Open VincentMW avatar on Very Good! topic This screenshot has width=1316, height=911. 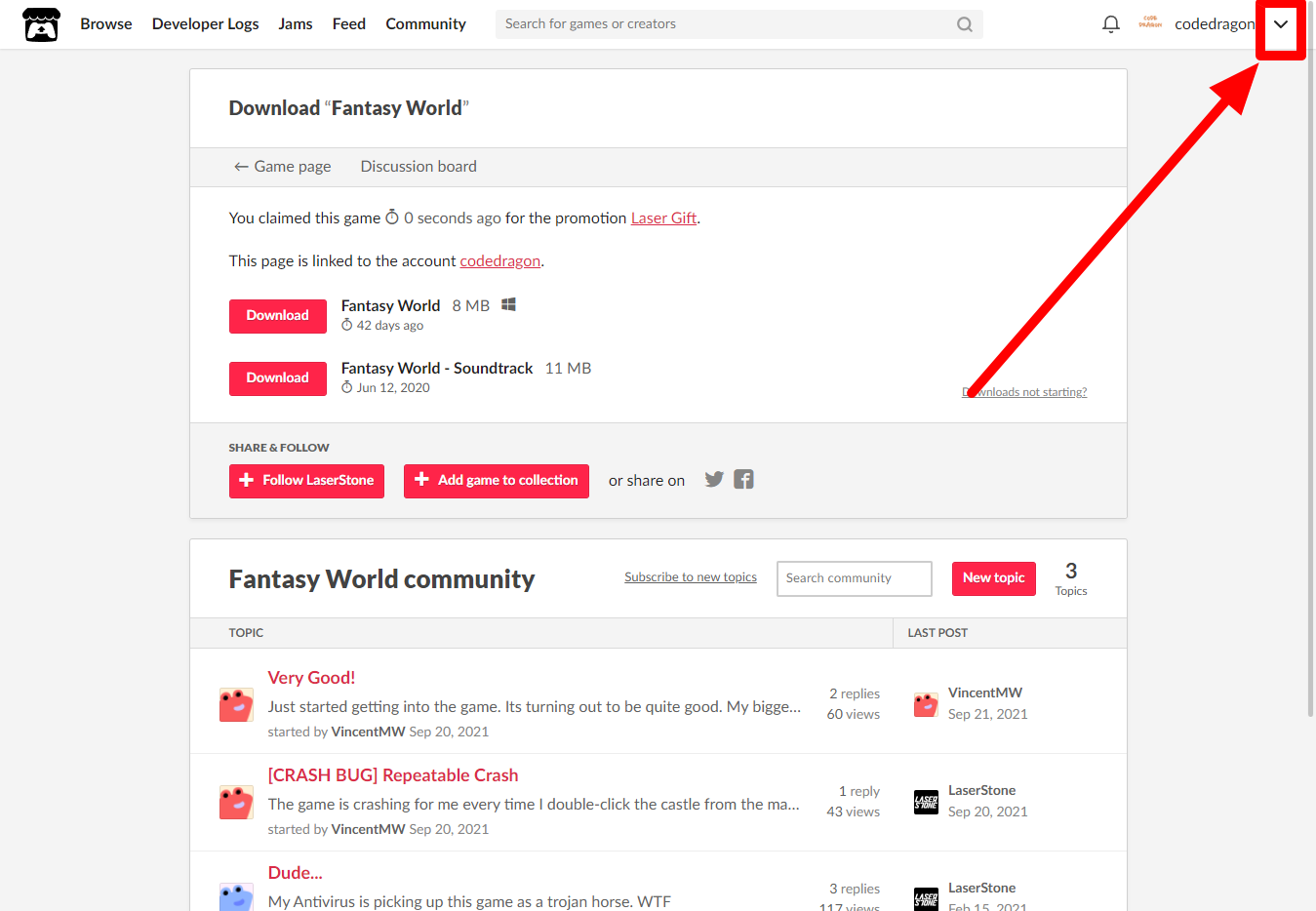(x=236, y=705)
